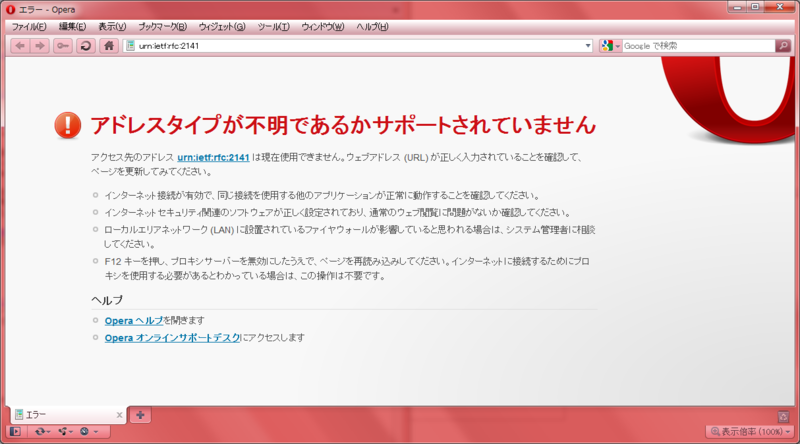Open the password wand key button
This screenshot has height=444, width=800.
pyautogui.click(x=63, y=46)
